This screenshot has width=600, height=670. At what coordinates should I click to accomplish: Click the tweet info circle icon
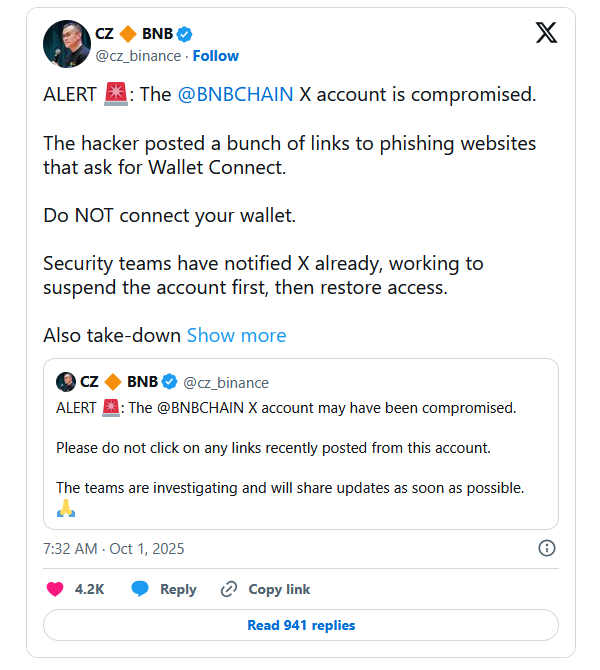(547, 548)
